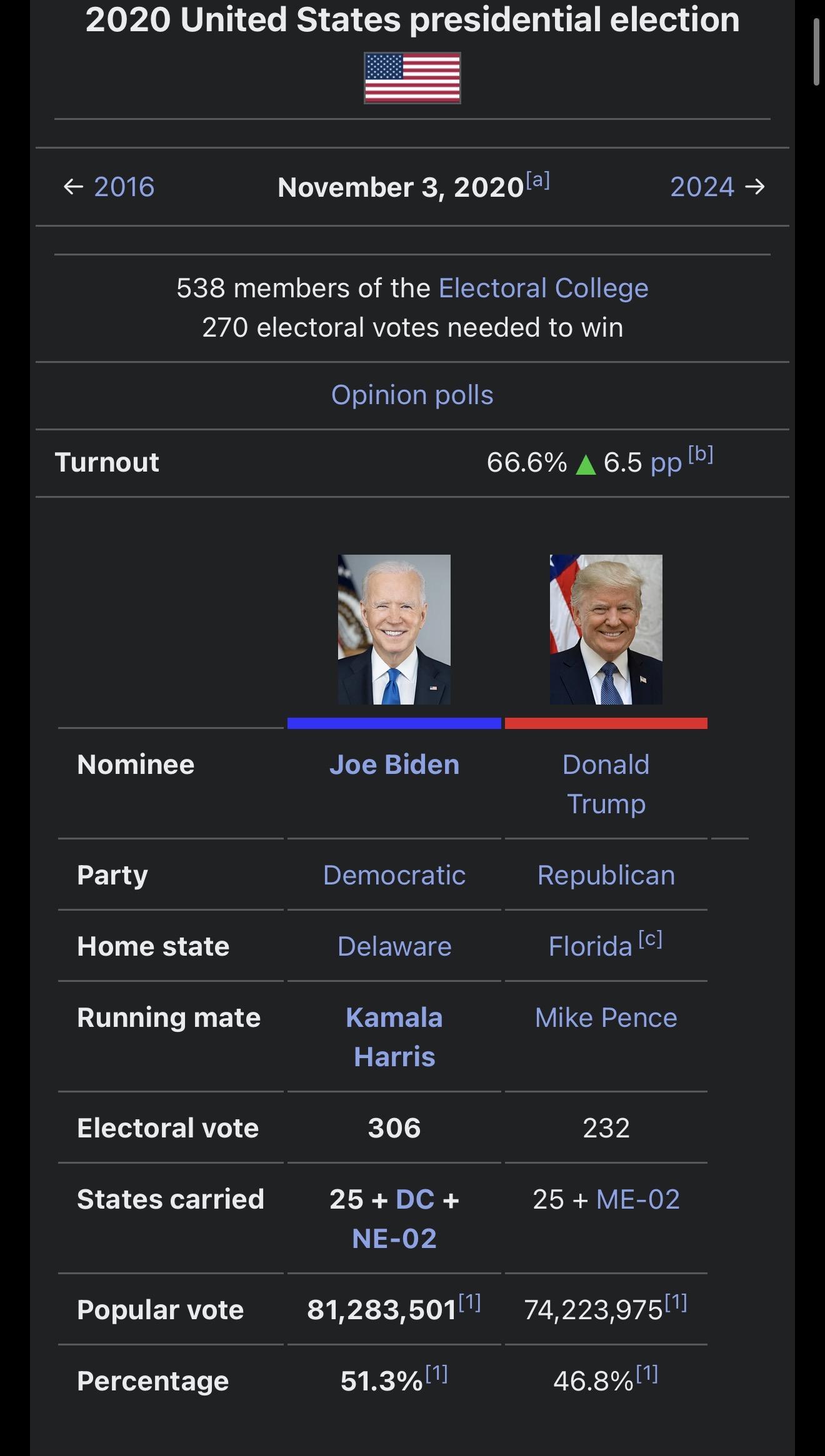The height and width of the screenshot is (1456, 825).
Task: Open the ME-02 district link
Action: click(x=638, y=1199)
